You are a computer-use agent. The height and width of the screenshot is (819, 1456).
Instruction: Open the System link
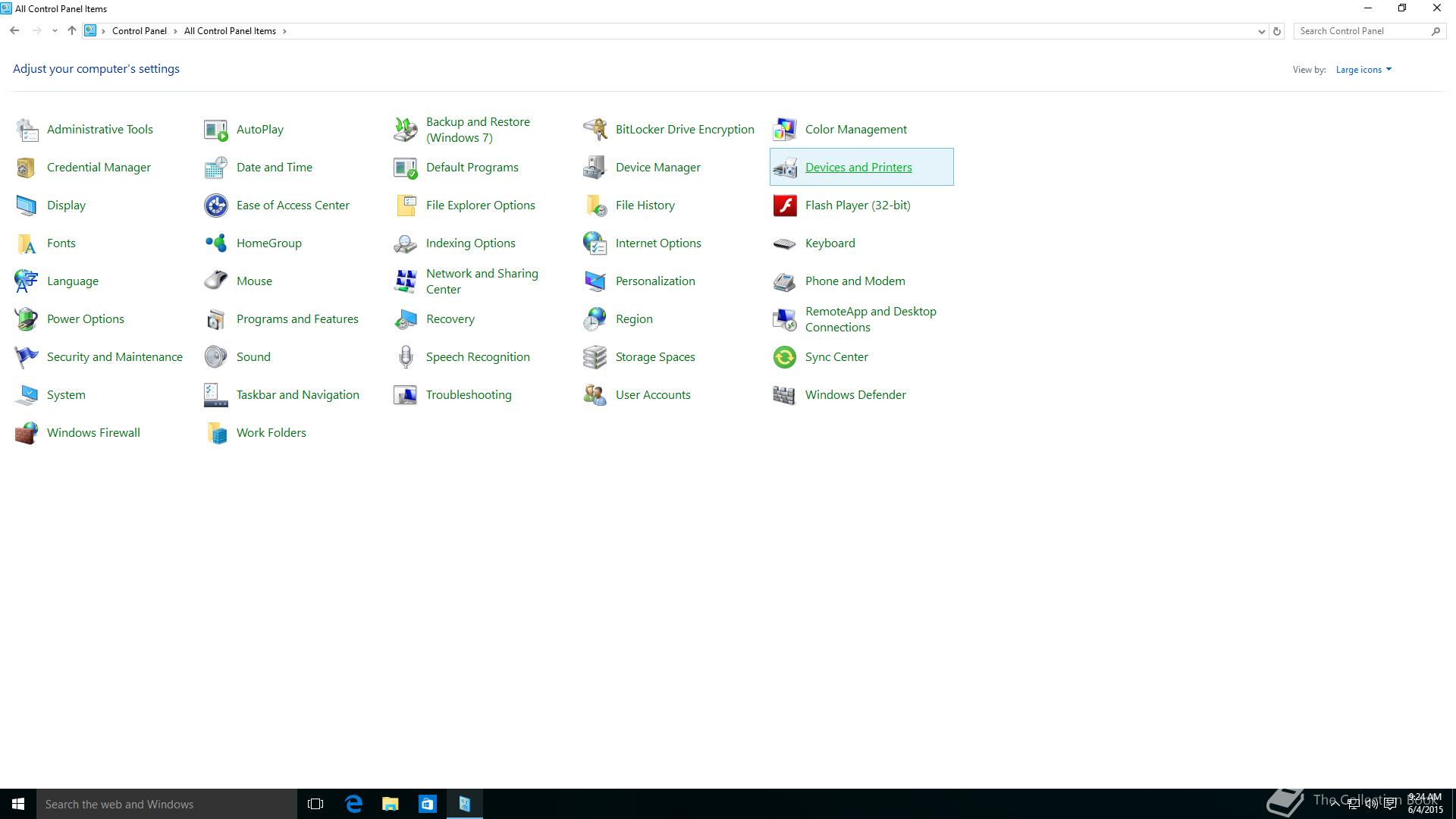pyautogui.click(x=66, y=395)
